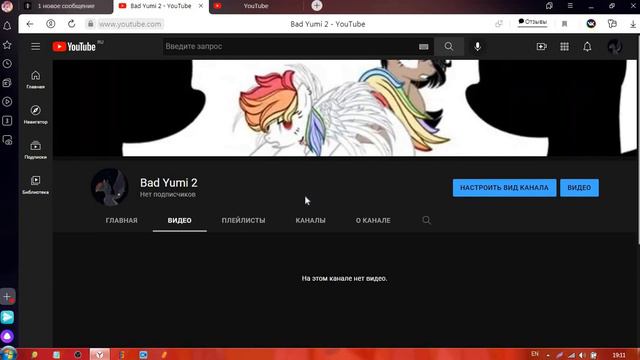Select the ВИДЕО channel tab
The width and height of the screenshot is (640, 360).
[180, 220]
